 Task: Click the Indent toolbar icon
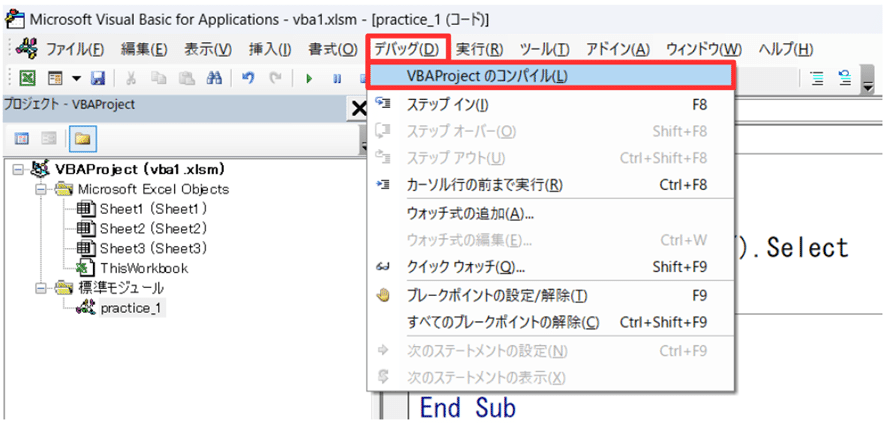(816, 79)
